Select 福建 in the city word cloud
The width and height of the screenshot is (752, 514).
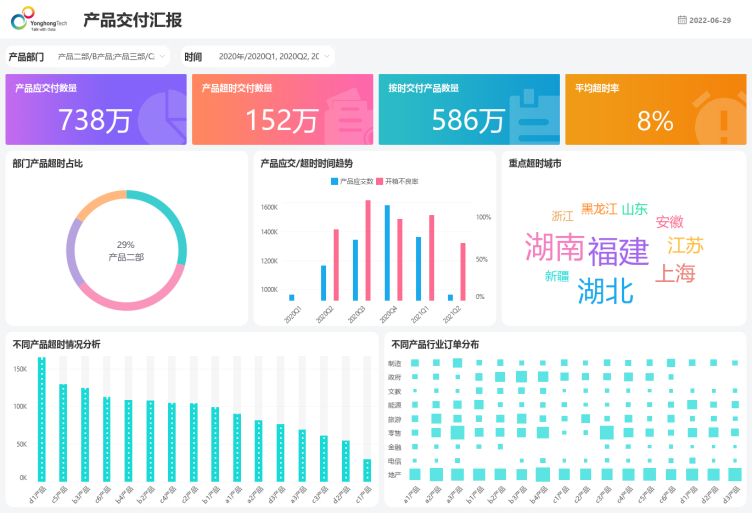click(618, 250)
